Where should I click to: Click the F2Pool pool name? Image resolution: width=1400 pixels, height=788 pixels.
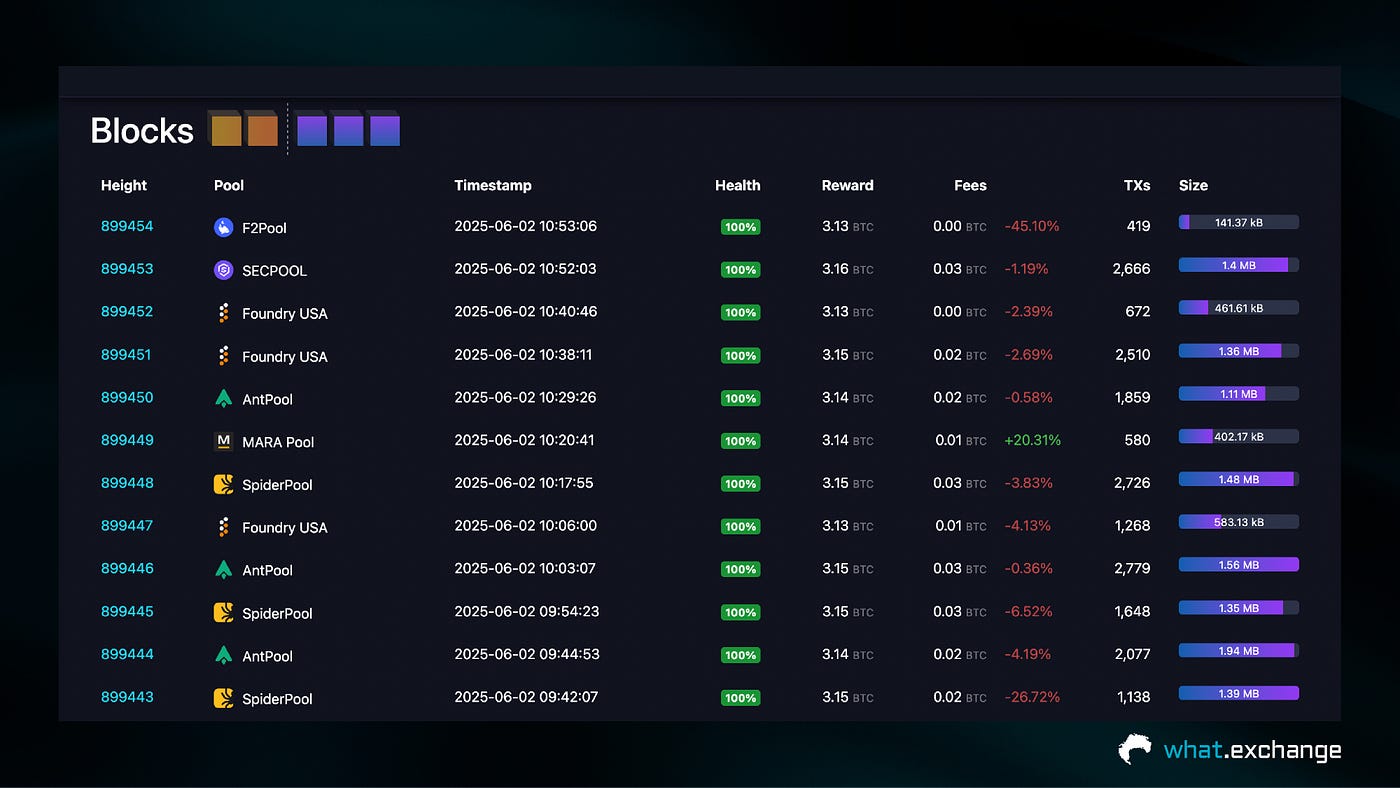[x=264, y=228]
